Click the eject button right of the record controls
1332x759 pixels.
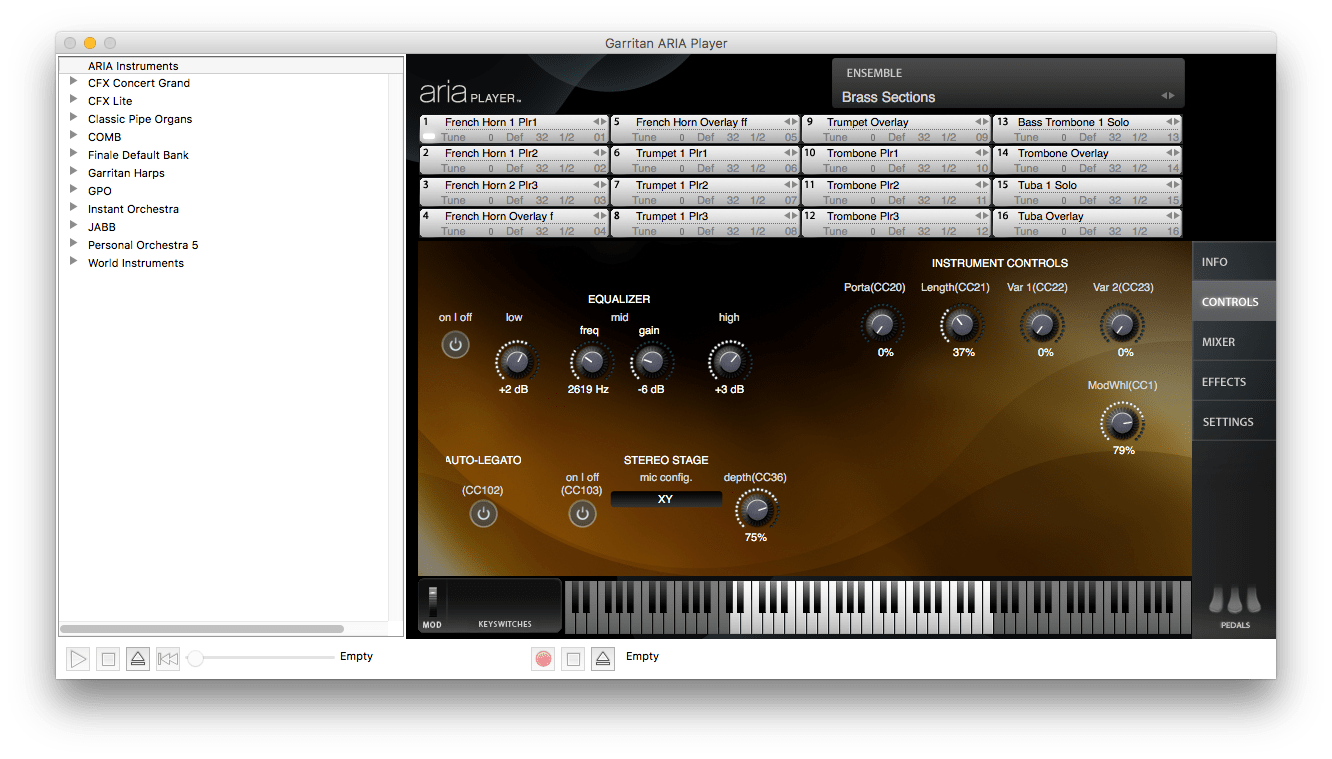click(x=602, y=658)
